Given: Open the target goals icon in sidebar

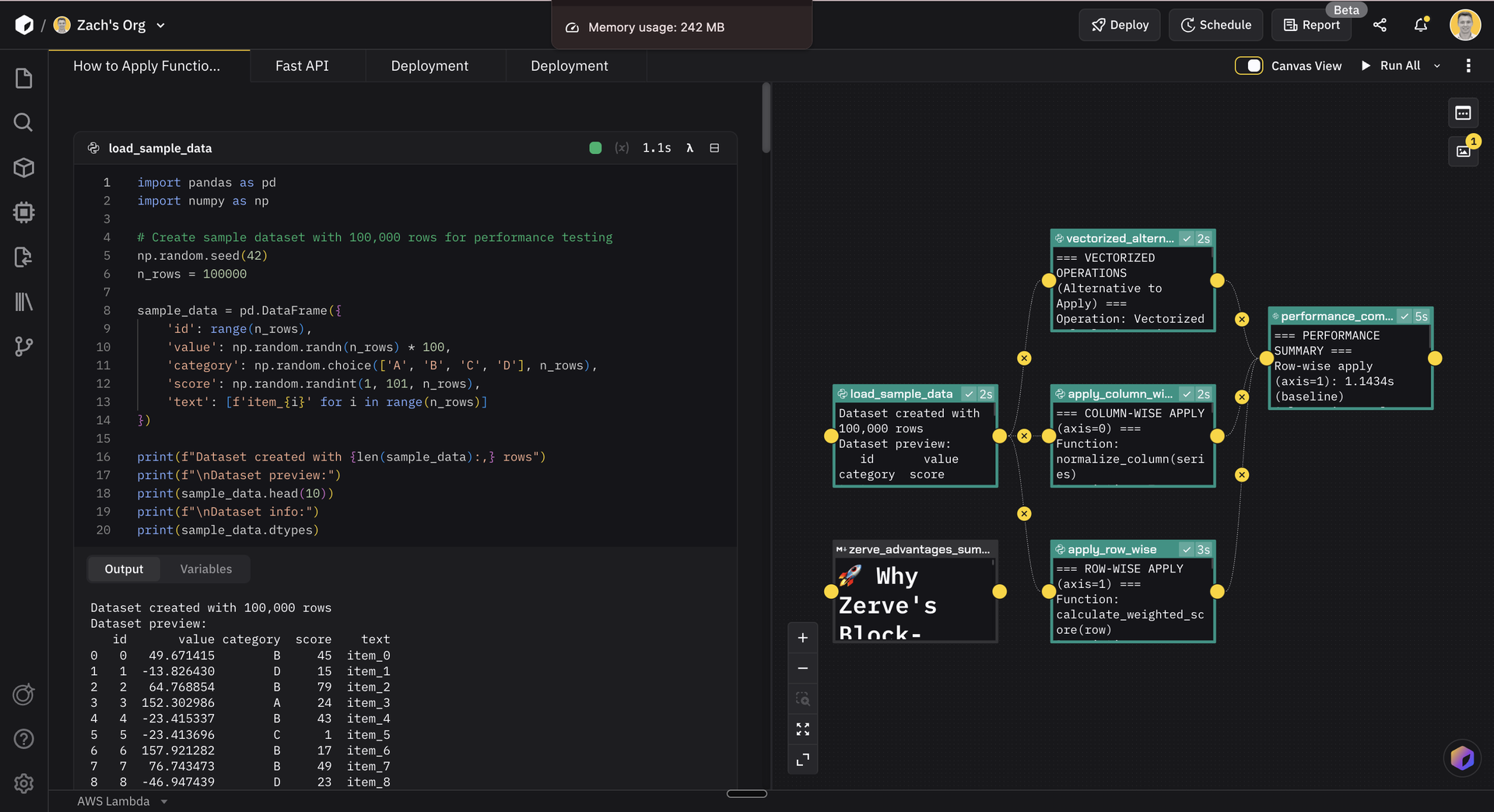Looking at the screenshot, I should [x=23, y=695].
